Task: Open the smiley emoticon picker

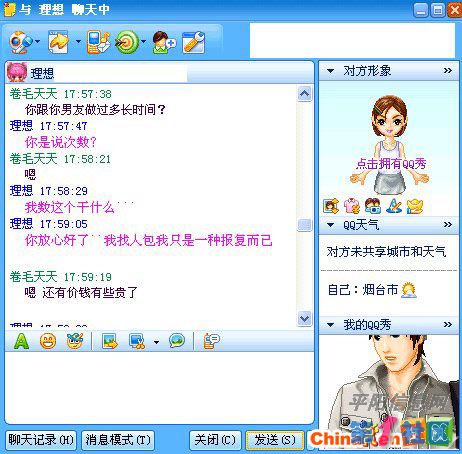Action: click(48, 341)
